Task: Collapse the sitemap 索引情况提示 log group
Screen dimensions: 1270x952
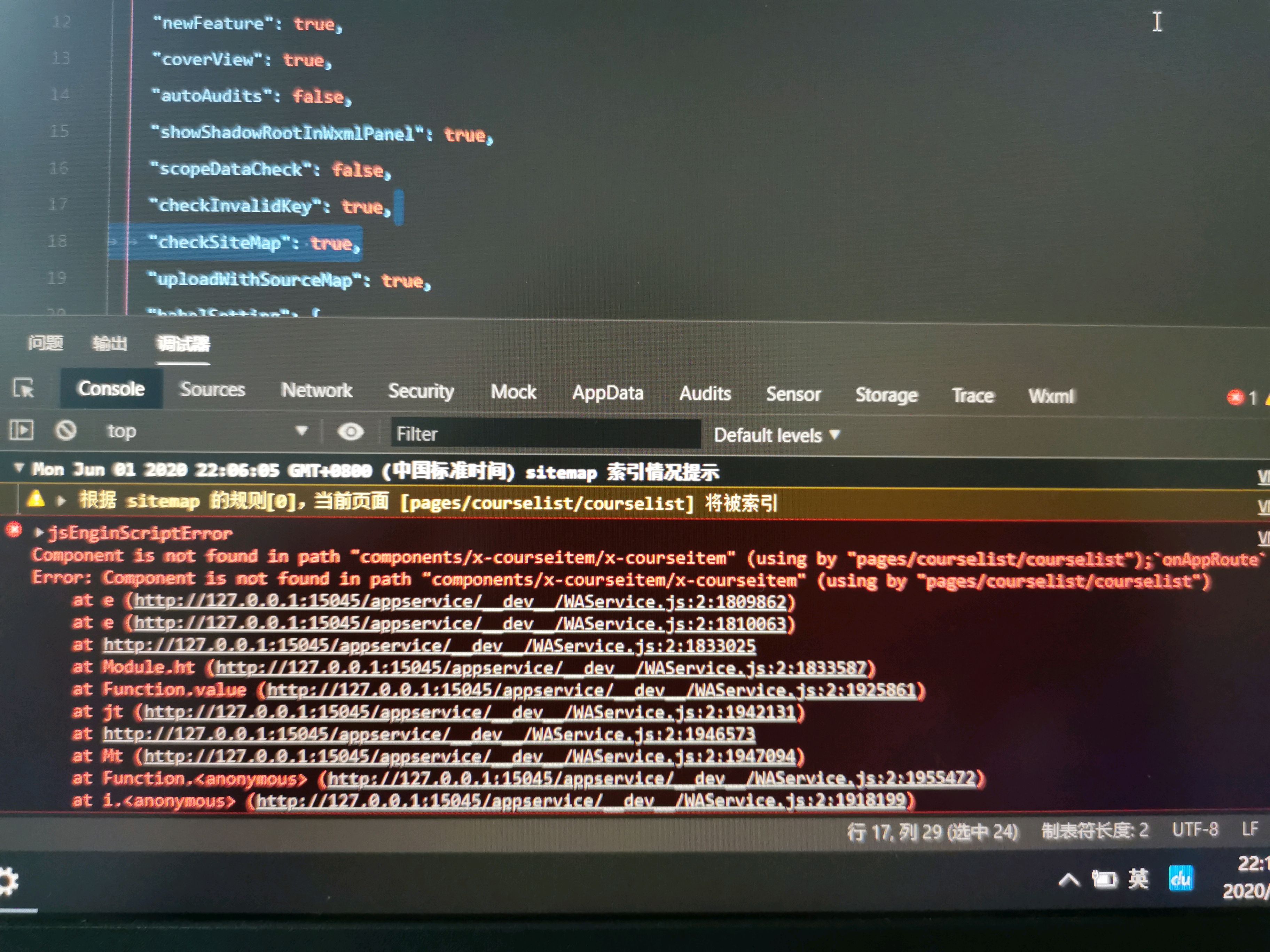Action: tap(19, 468)
